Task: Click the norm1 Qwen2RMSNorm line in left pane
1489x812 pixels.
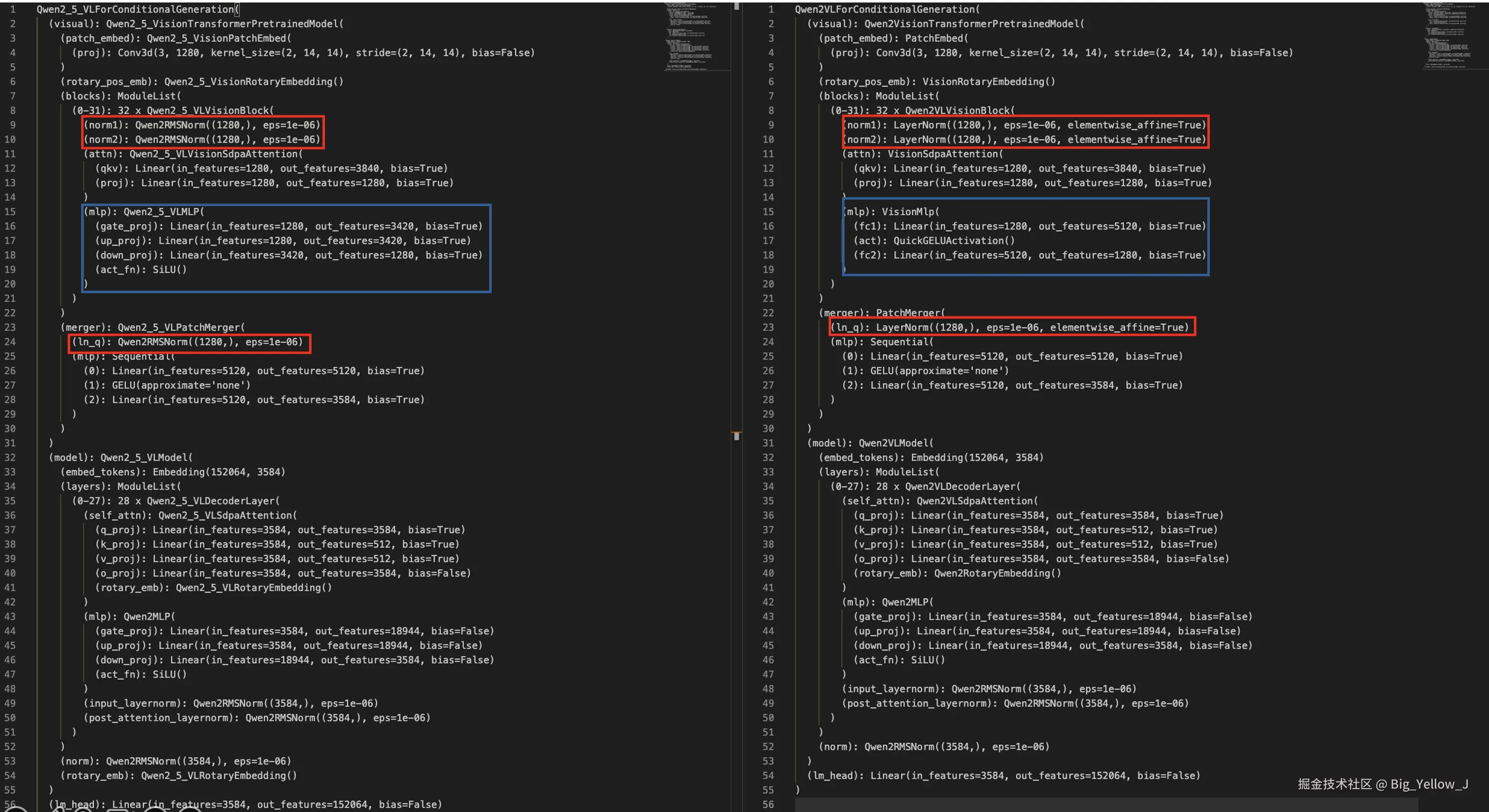Action: [201, 125]
